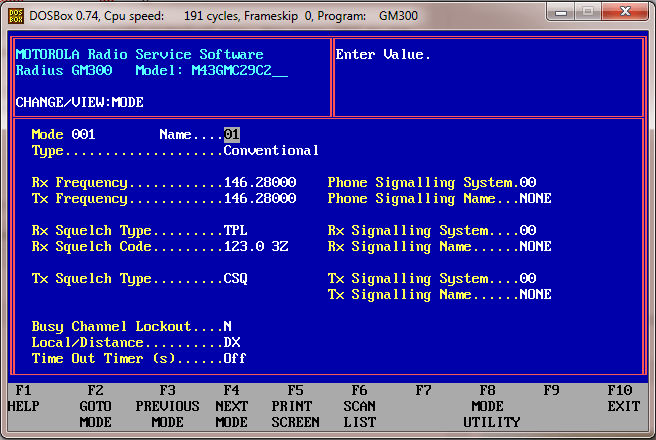Click the Model: M43GMC29C2__ text
The width and height of the screenshot is (656, 440).
(212, 70)
